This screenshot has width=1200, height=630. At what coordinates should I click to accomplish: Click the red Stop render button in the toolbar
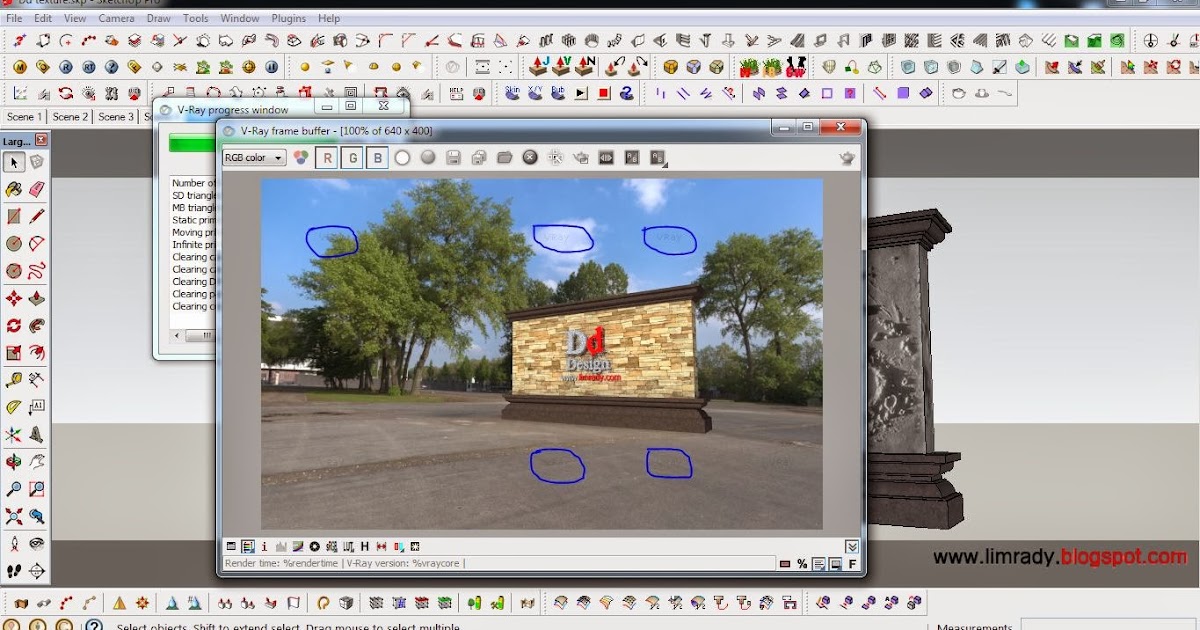coord(604,93)
